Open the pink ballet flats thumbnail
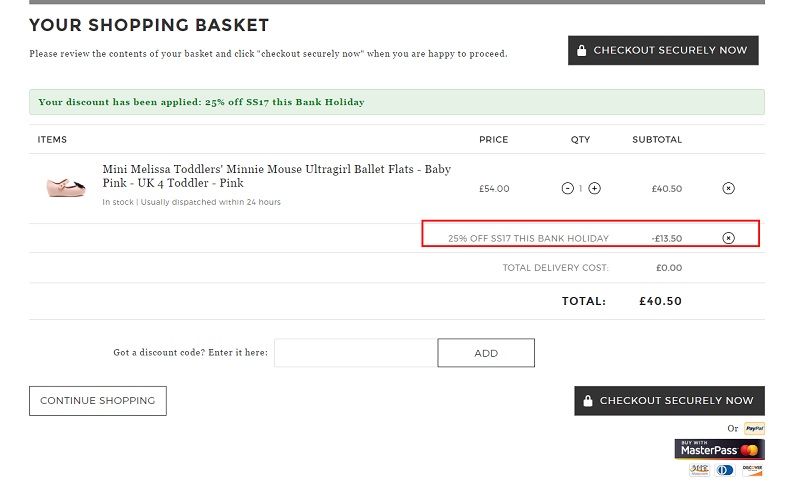Image resolution: width=800 pixels, height=488 pixels. (66, 187)
